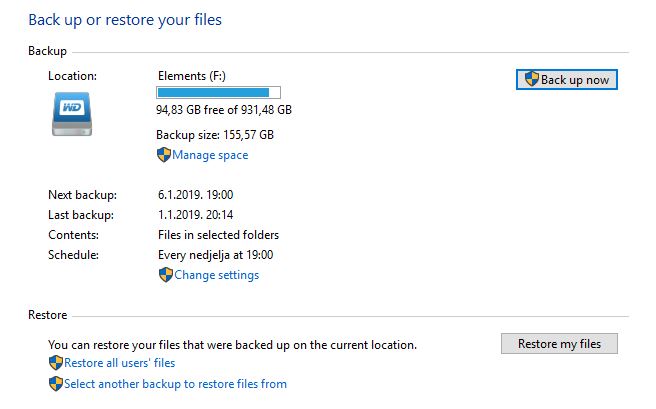Open Restore all users' files link
This screenshot has height=409, width=656.
pyautogui.click(x=119, y=363)
